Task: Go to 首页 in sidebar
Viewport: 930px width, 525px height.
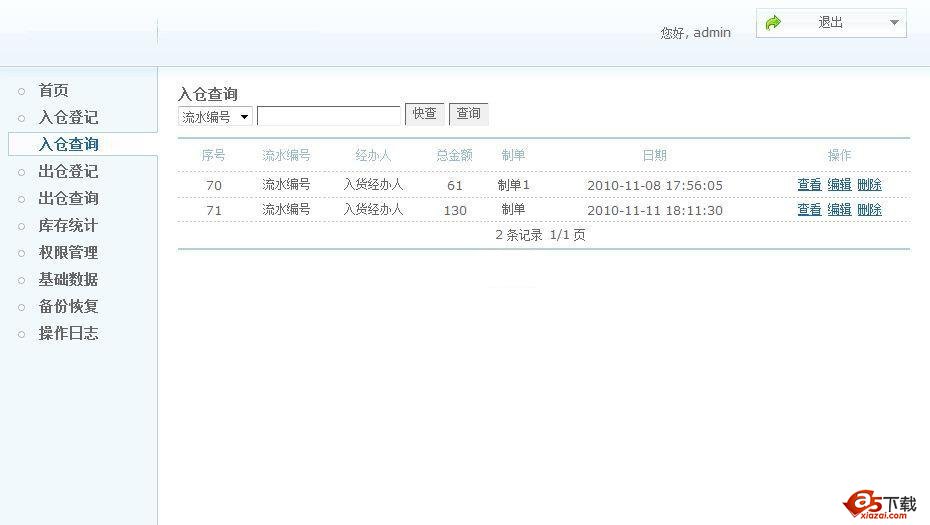Action: point(53,91)
